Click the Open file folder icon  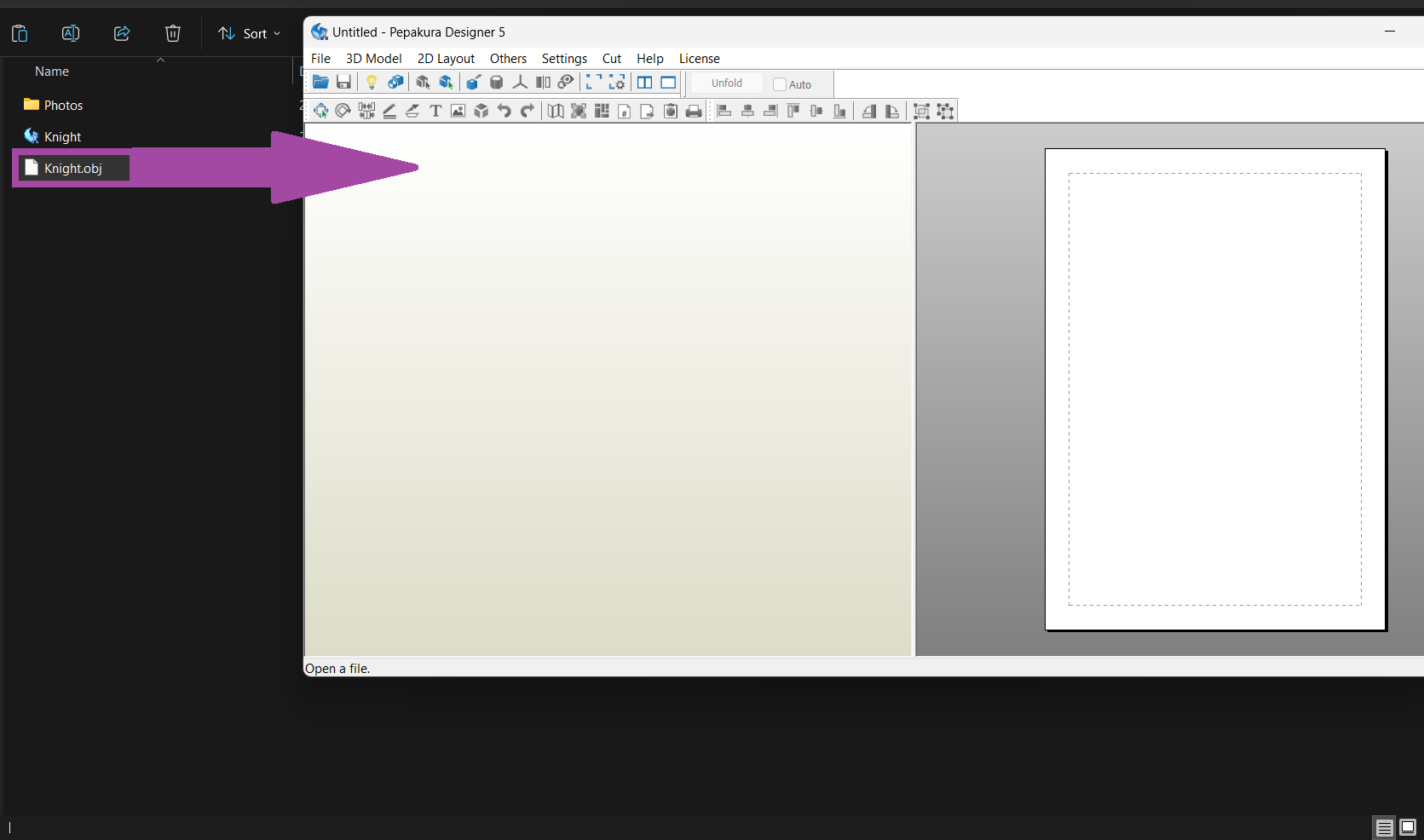click(320, 83)
